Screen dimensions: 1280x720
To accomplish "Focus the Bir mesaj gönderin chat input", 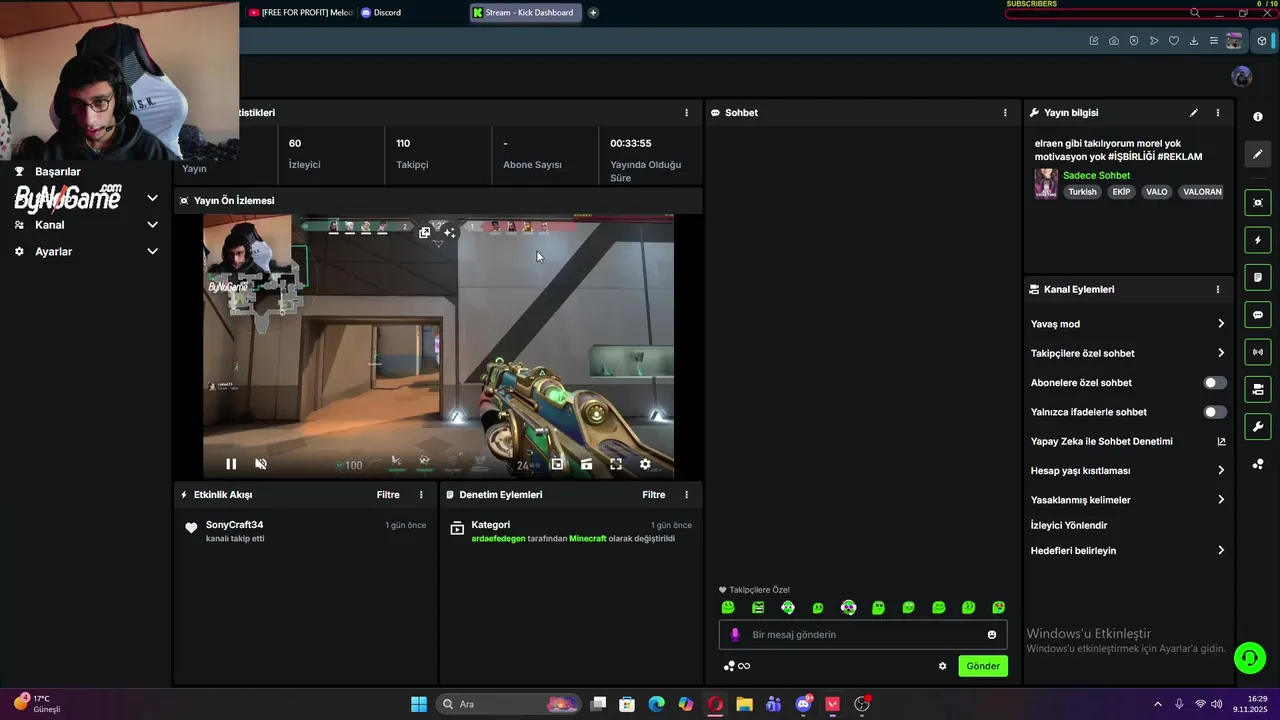I will [862, 635].
